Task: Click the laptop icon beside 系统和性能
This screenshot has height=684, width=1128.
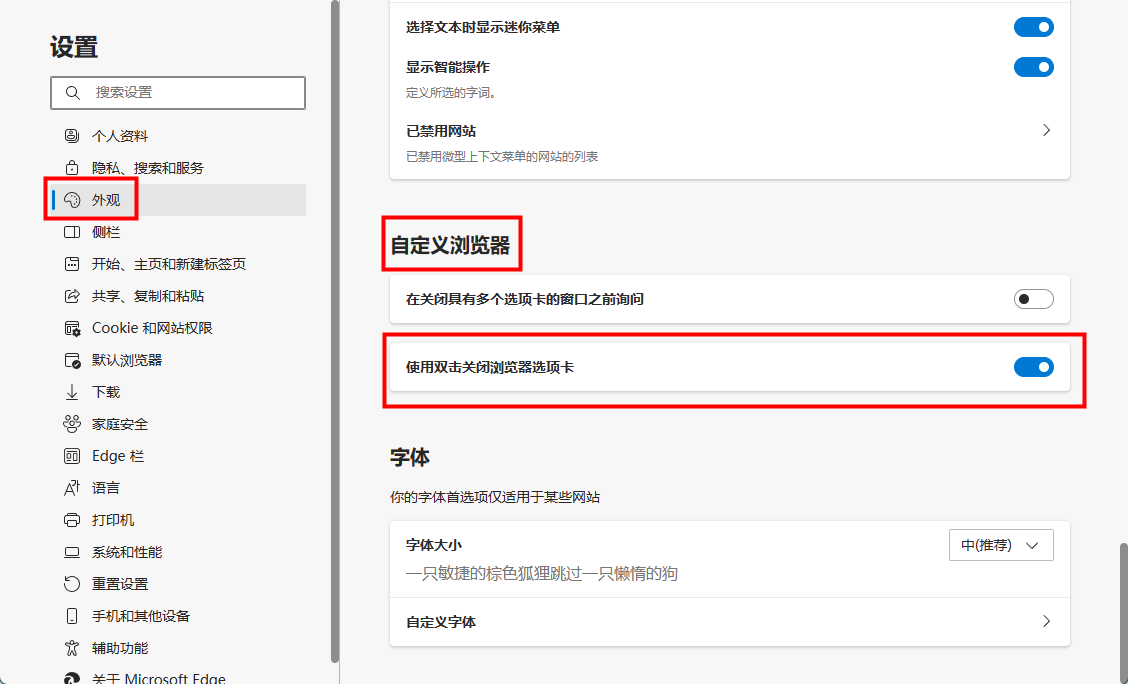Action: [x=72, y=552]
